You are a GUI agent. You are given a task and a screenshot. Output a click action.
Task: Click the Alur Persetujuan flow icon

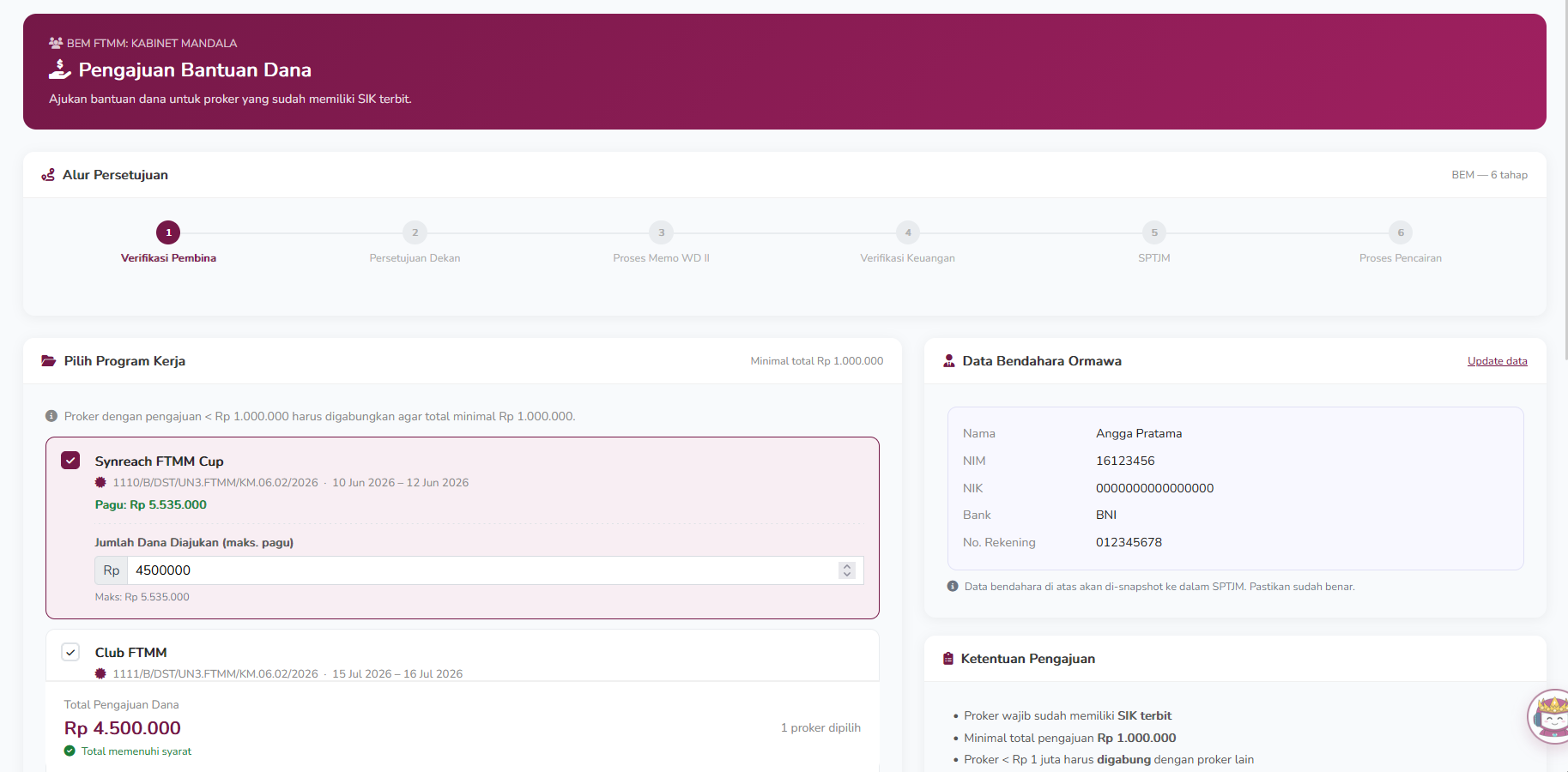[x=48, y=175]
